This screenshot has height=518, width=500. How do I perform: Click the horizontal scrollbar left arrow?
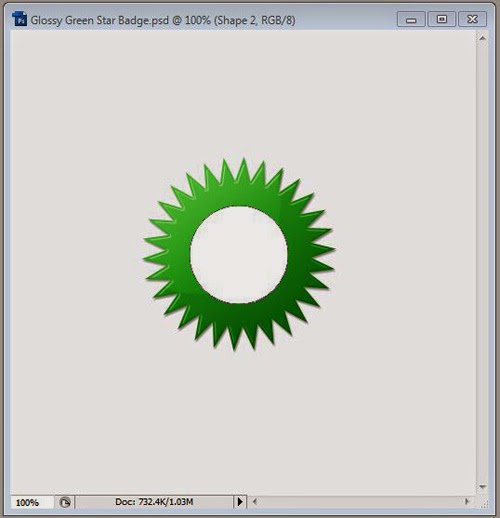(x=255, y=501)
